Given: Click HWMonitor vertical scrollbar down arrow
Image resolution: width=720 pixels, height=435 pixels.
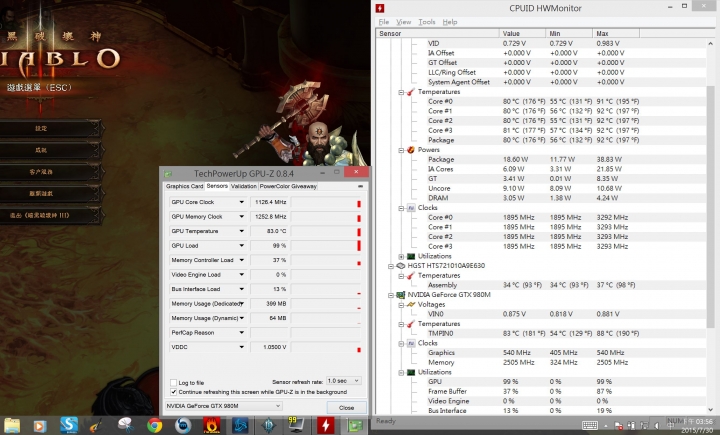Looking at the screenshot, I should (x=711, y=410).
